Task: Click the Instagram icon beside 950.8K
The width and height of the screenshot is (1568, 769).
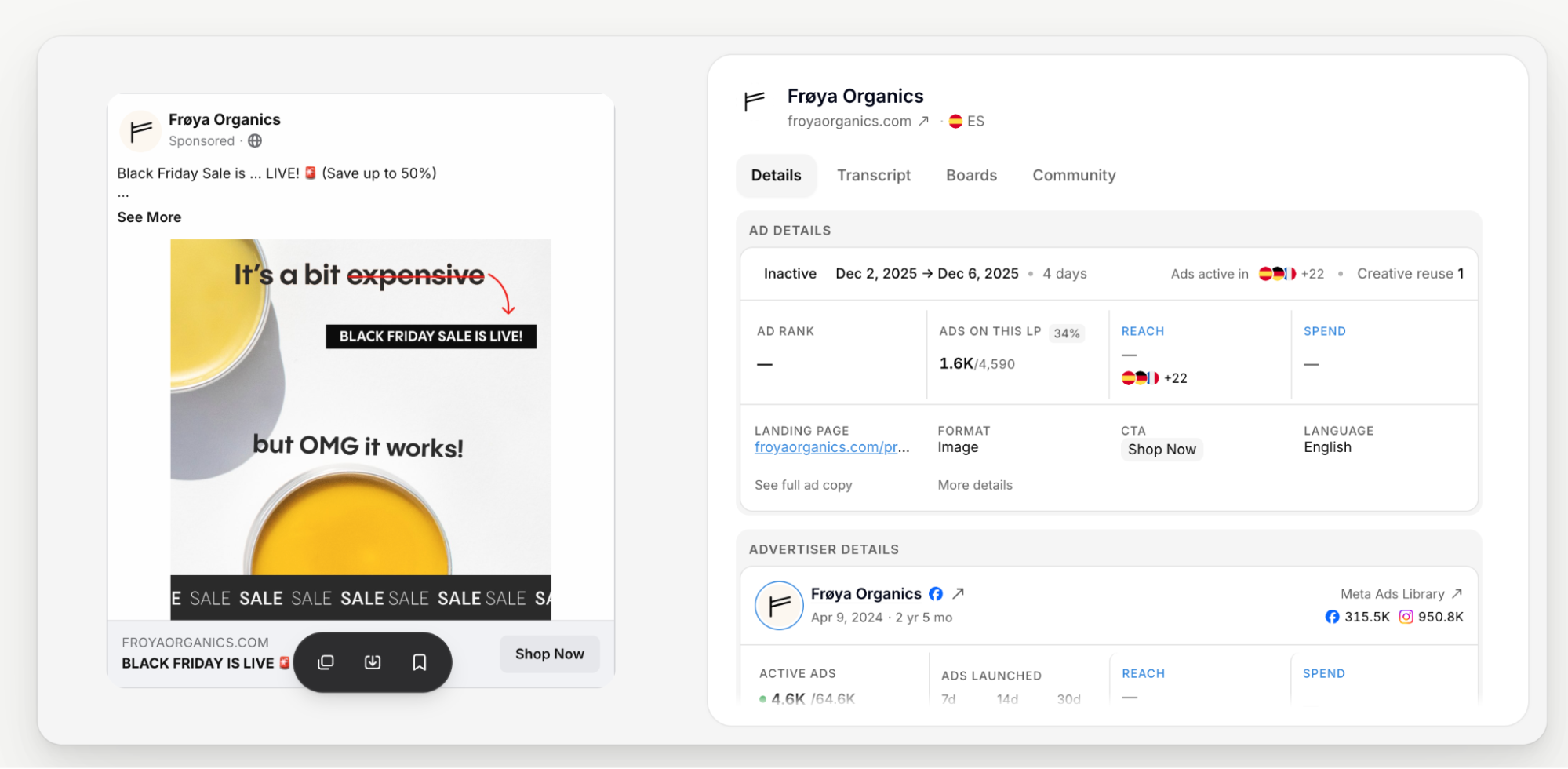Action: 1406,617
